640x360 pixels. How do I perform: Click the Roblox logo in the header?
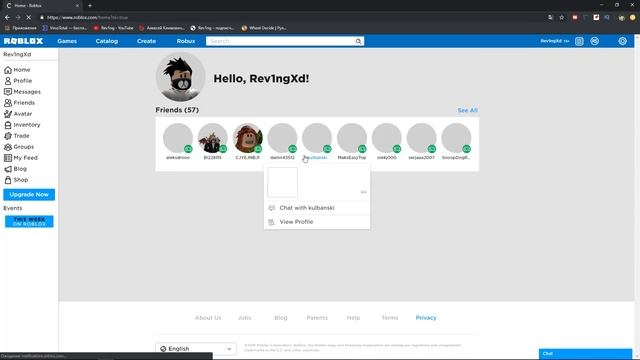(x=23, y=41)
